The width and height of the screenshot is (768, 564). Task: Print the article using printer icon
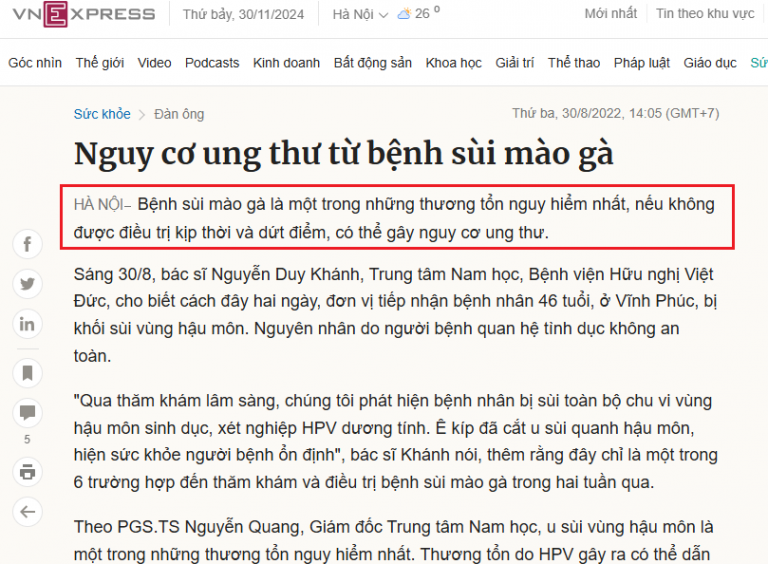pyautogui.click(x=27, y=471)
